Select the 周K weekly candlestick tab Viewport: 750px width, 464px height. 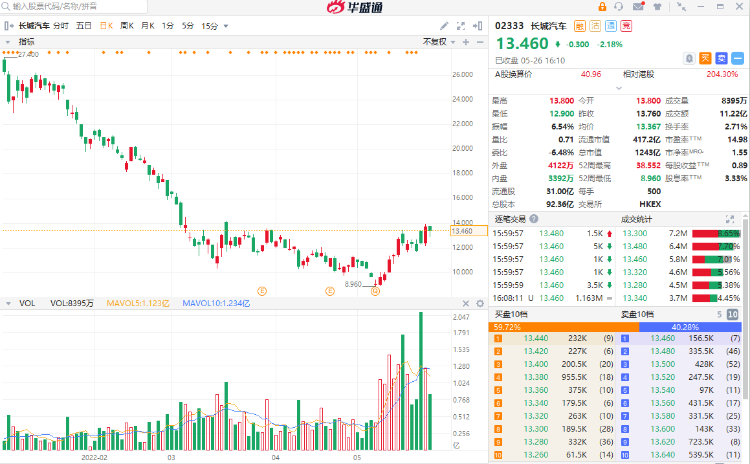127,26
